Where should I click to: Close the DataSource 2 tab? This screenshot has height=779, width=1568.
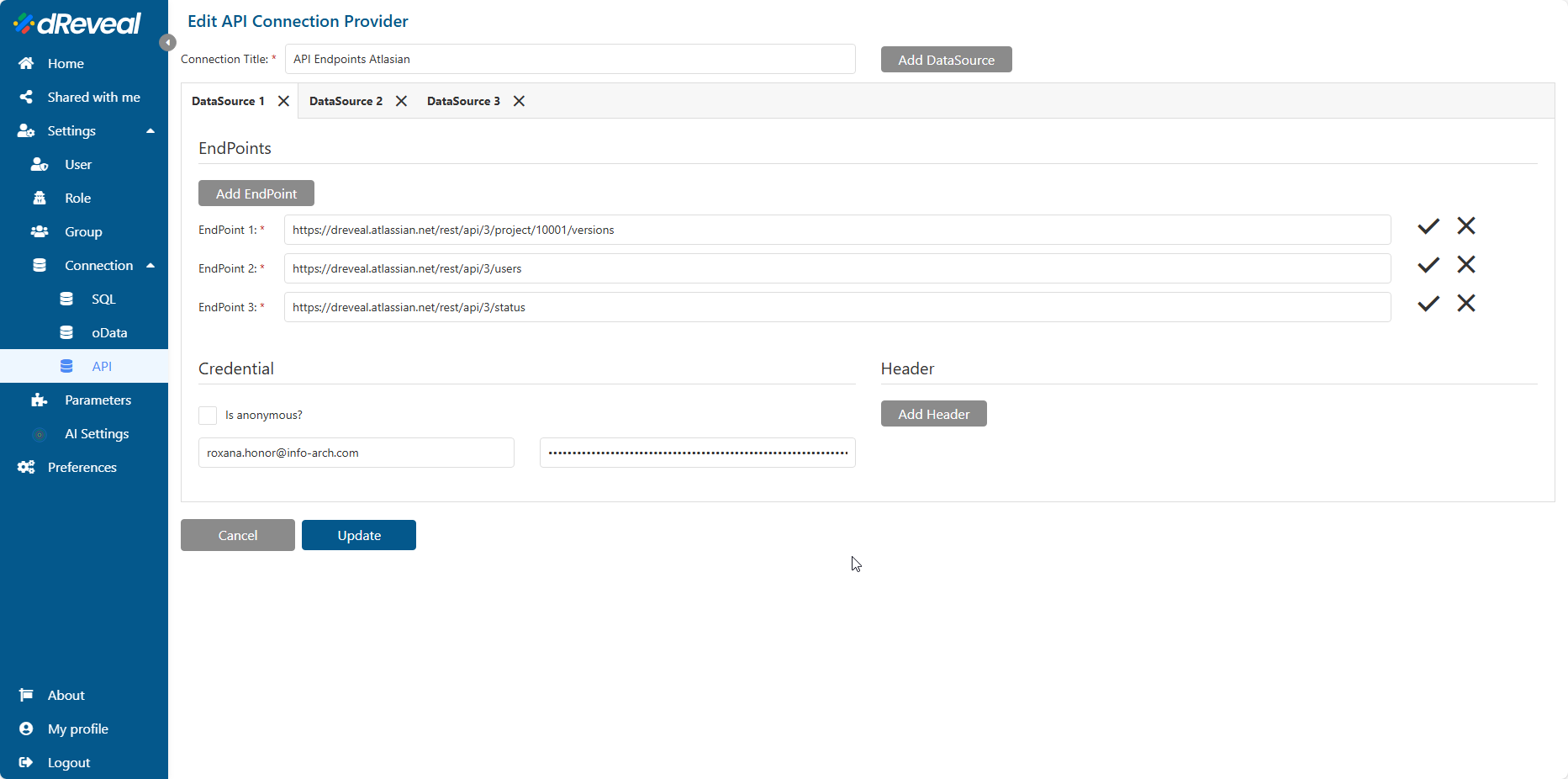coord(401,101)
